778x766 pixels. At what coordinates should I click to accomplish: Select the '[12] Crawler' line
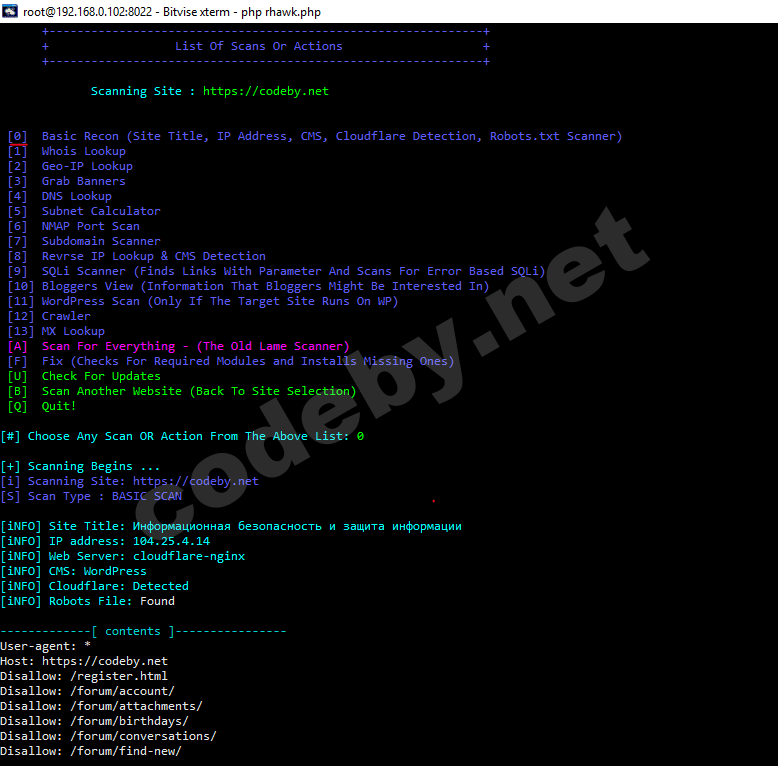[x=49, y=316]
